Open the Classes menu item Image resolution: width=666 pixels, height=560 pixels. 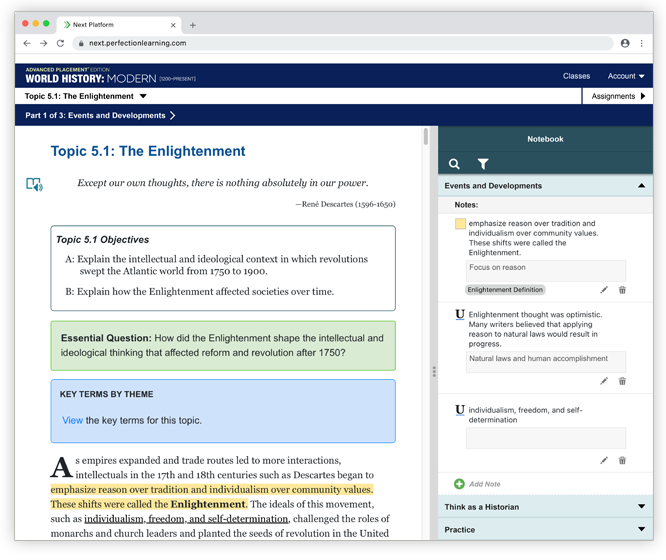(576, 76)
